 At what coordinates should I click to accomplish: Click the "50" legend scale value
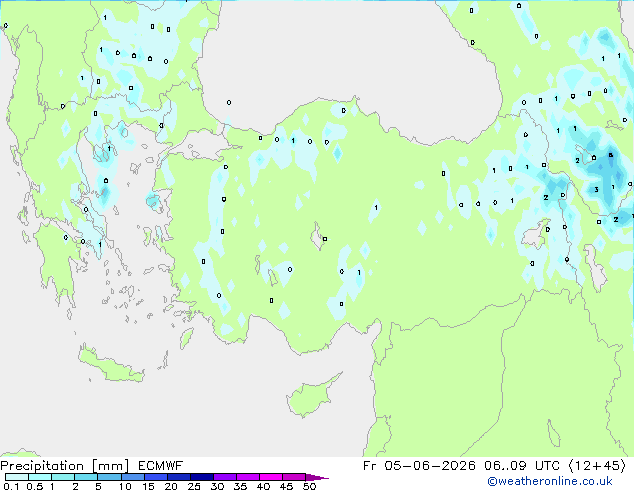coord(309,486)
